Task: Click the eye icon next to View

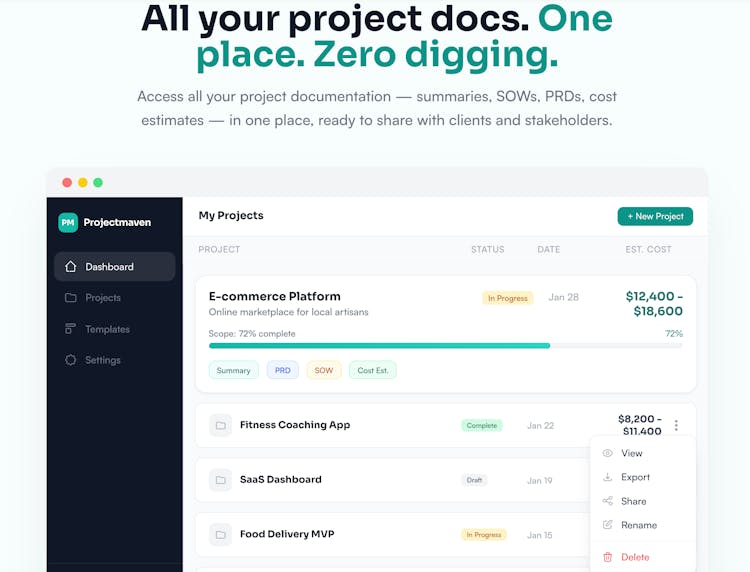Action: pyautogui.click(x=607, y=453)
